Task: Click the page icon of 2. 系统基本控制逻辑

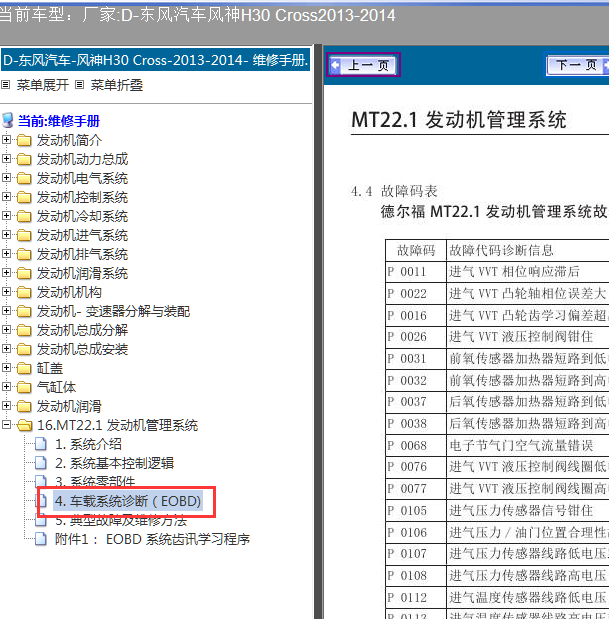Action: click(x=41, y=463)
